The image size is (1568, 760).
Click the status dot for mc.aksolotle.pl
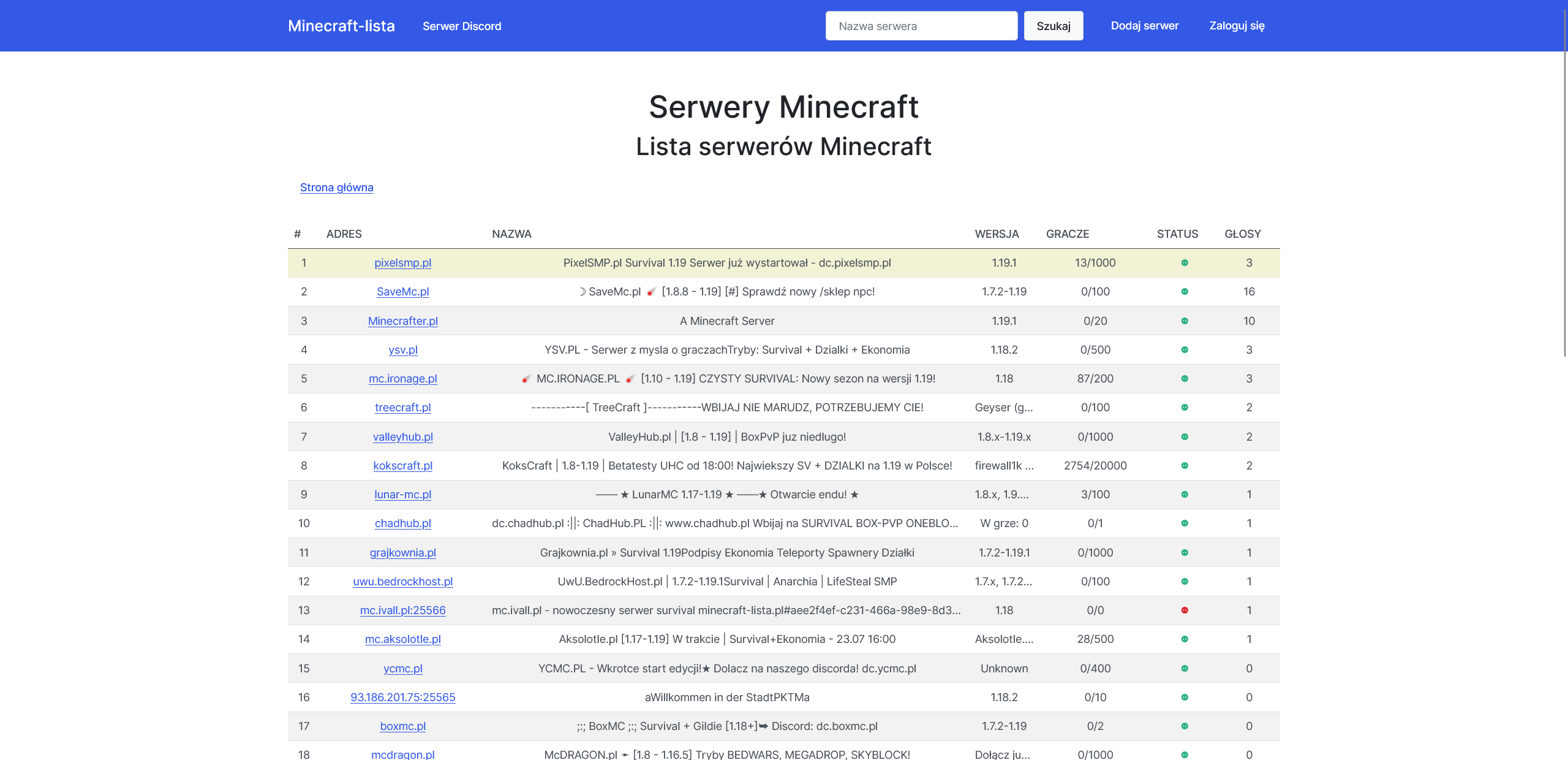coord(1185,639)
